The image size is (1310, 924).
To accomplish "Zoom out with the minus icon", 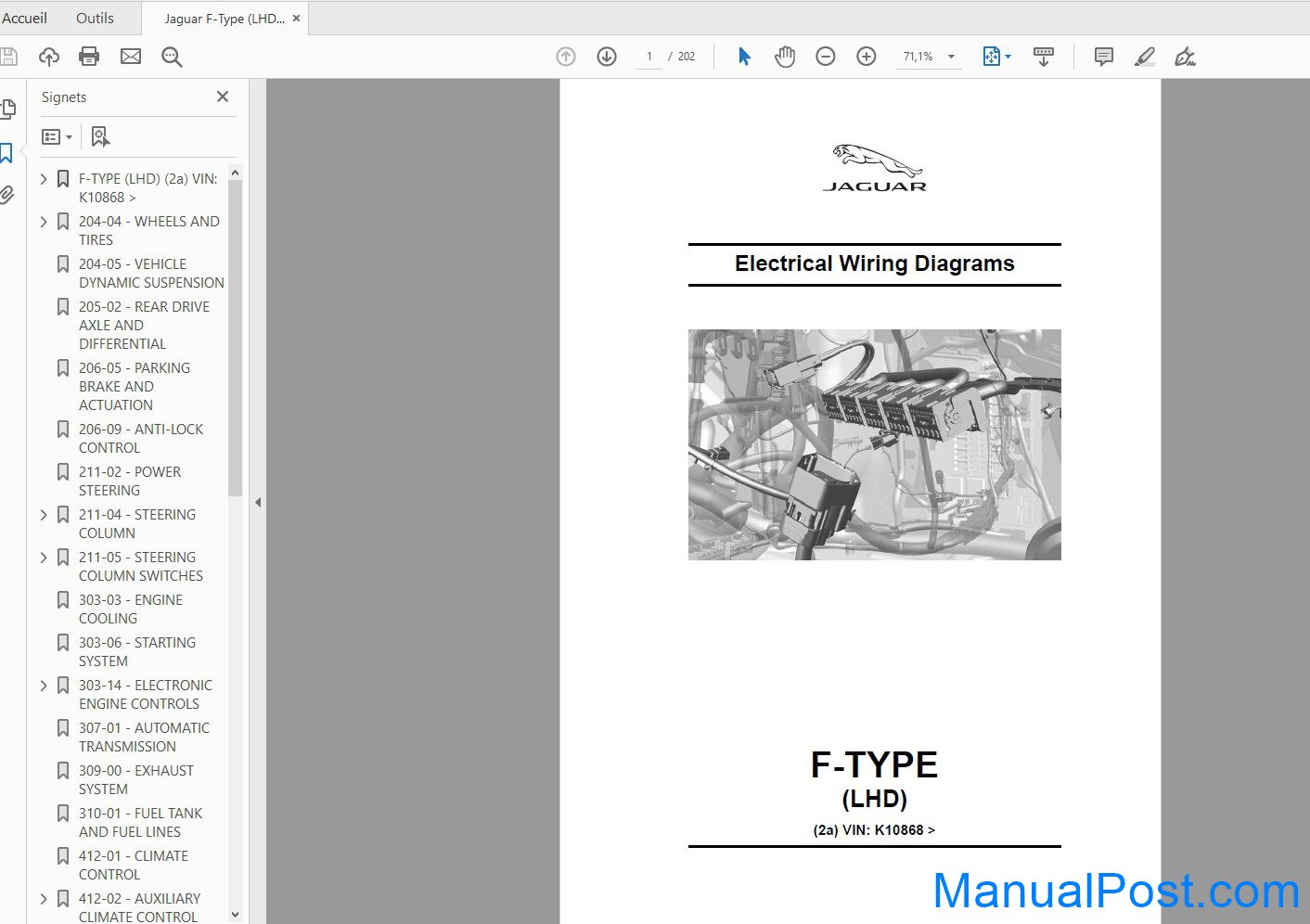I will [826, 57].
